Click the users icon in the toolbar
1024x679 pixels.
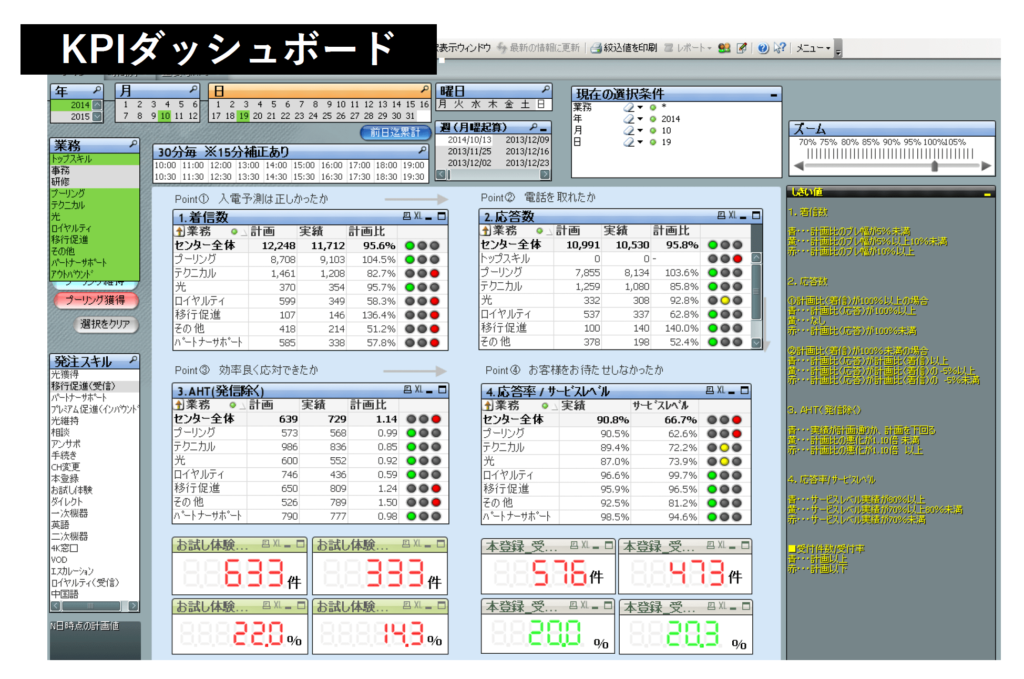coord(724,48)
